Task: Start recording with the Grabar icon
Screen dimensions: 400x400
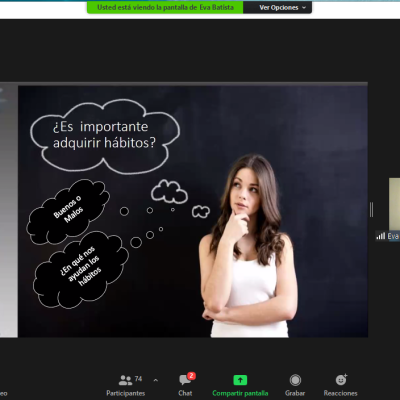Action: (295, 380)
